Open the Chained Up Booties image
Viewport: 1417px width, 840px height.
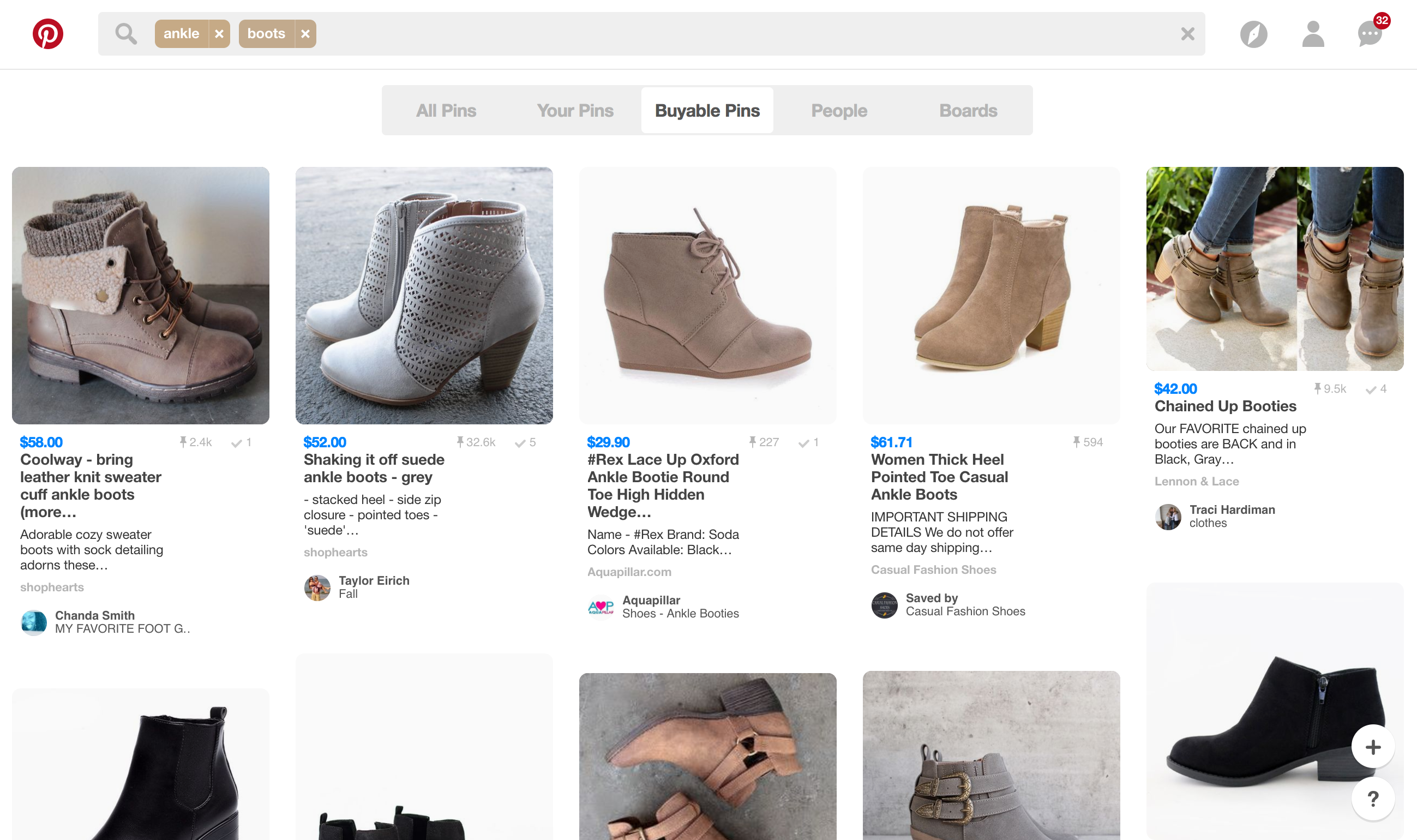click(1275, 269)
